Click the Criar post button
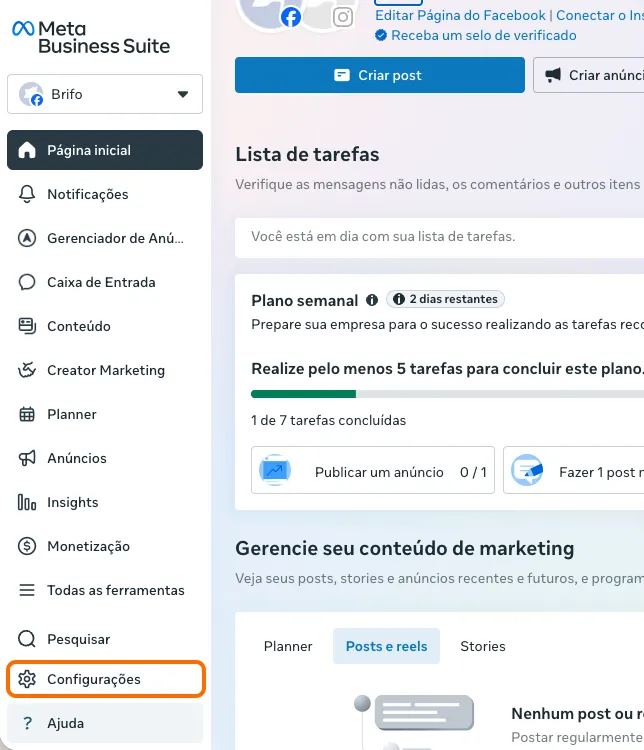This screenshot has height=750, width=644. tap(380, 75)
